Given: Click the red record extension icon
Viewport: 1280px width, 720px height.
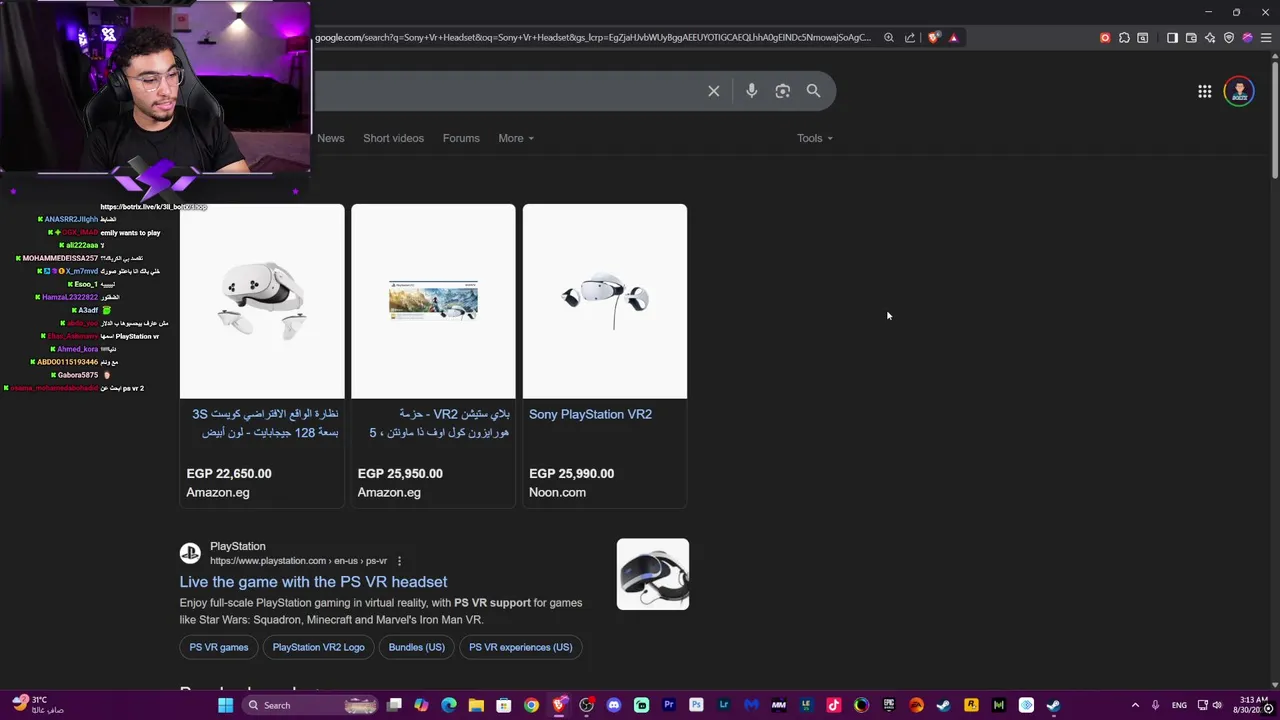Looking at the screenshot, I should [1105, 38].
